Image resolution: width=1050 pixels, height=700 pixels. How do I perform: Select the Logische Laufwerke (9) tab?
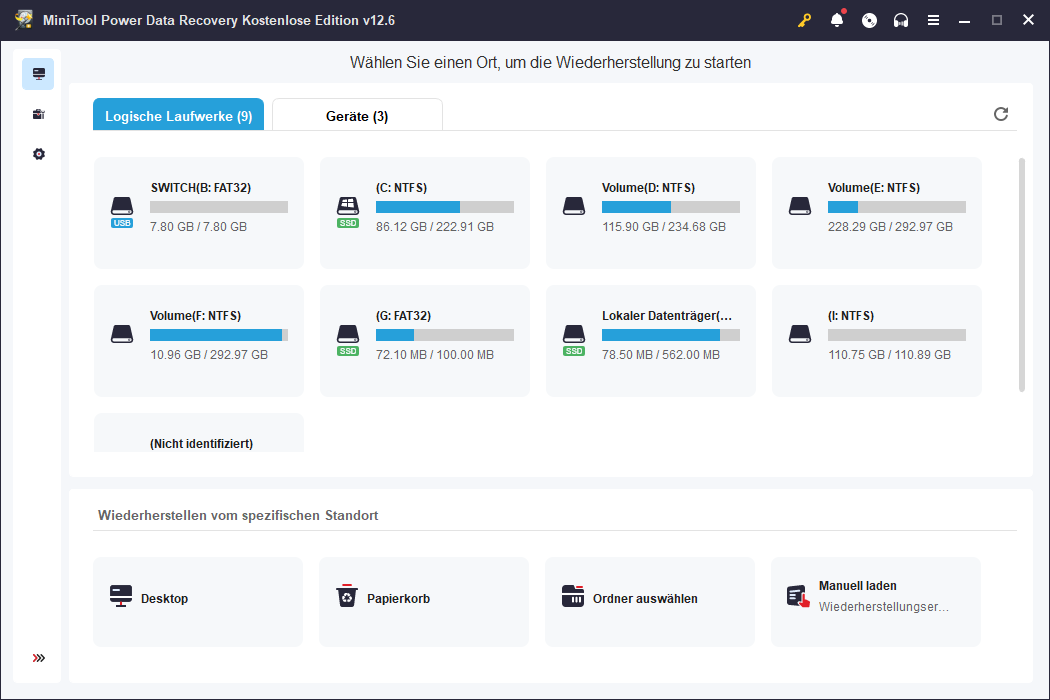click(178, 116)
